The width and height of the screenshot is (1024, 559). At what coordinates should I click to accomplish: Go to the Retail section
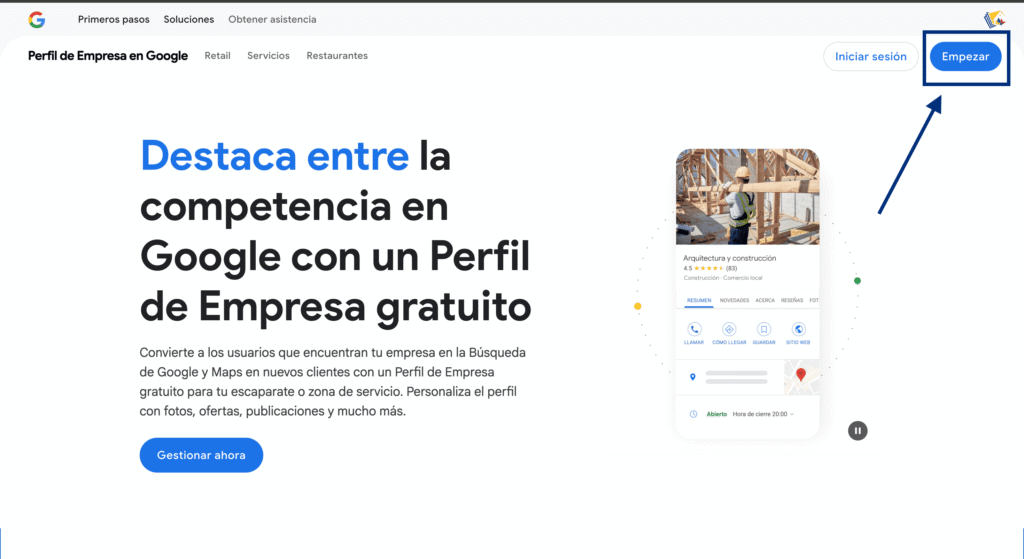(x=217, y=56)
